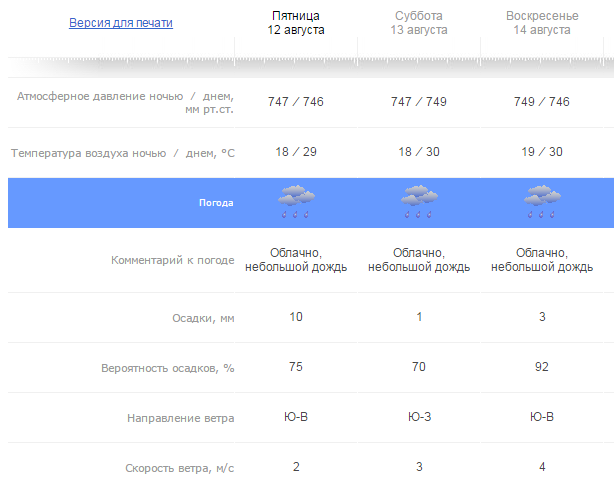Viewport: 614px width, 490px height.
Task: Click Sunday's weather comment text
Action: [x=542, y=260]
